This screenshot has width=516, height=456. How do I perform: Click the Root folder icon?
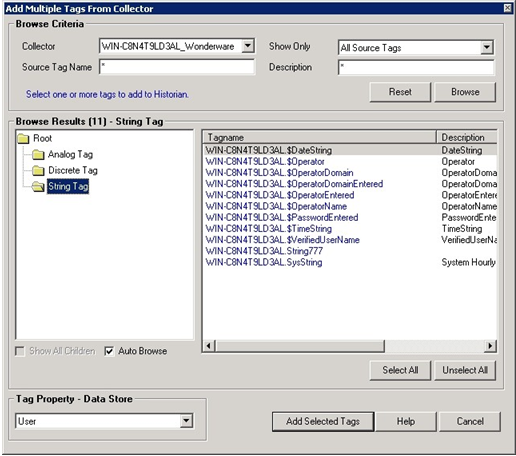coord(23,138)
